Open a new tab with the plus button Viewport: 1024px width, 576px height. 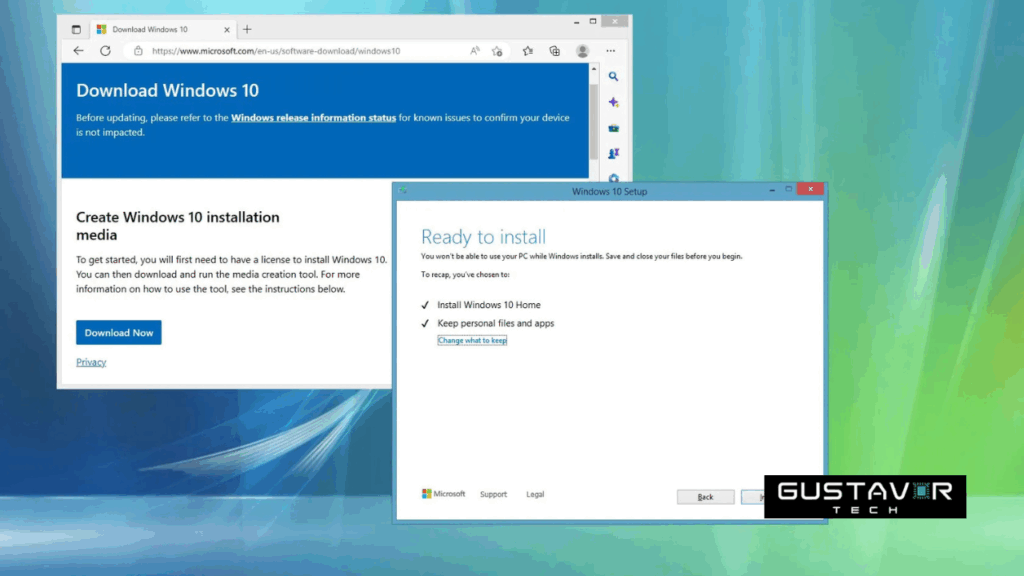[x=247, y=29]
